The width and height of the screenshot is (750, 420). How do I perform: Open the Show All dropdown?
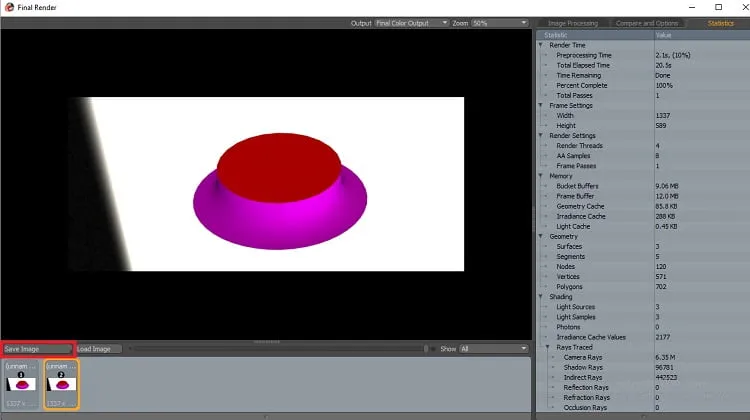point(494,349)
